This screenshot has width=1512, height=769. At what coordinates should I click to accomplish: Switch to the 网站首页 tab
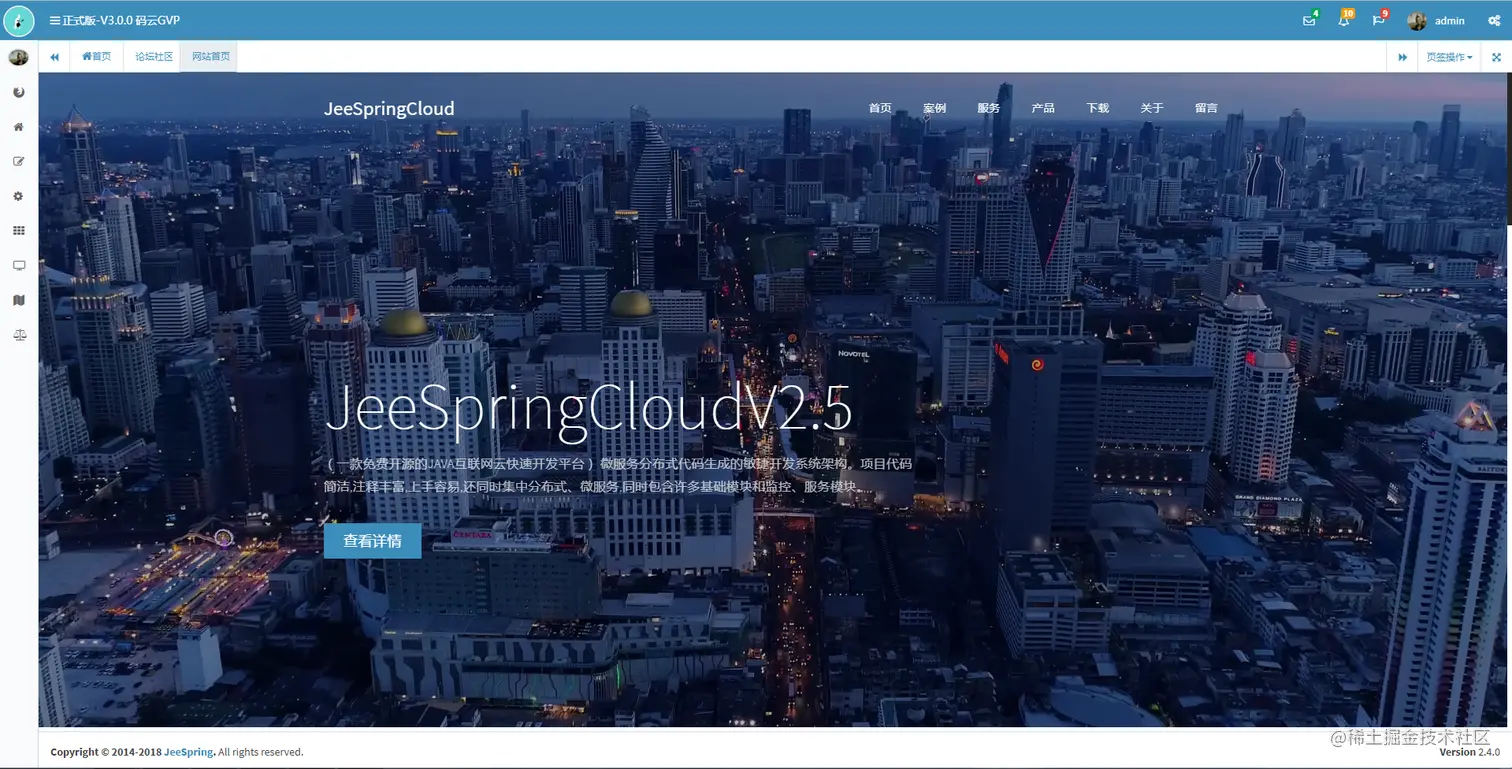(210, 57)
